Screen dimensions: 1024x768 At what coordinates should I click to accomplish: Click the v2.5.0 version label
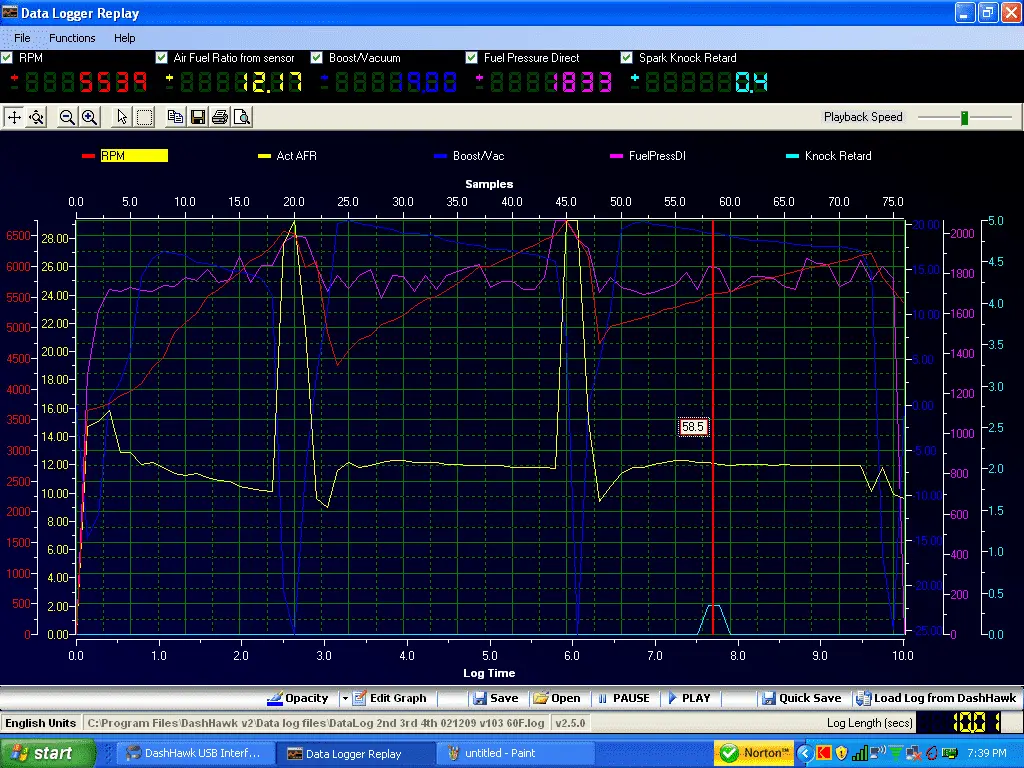(570, 723)
